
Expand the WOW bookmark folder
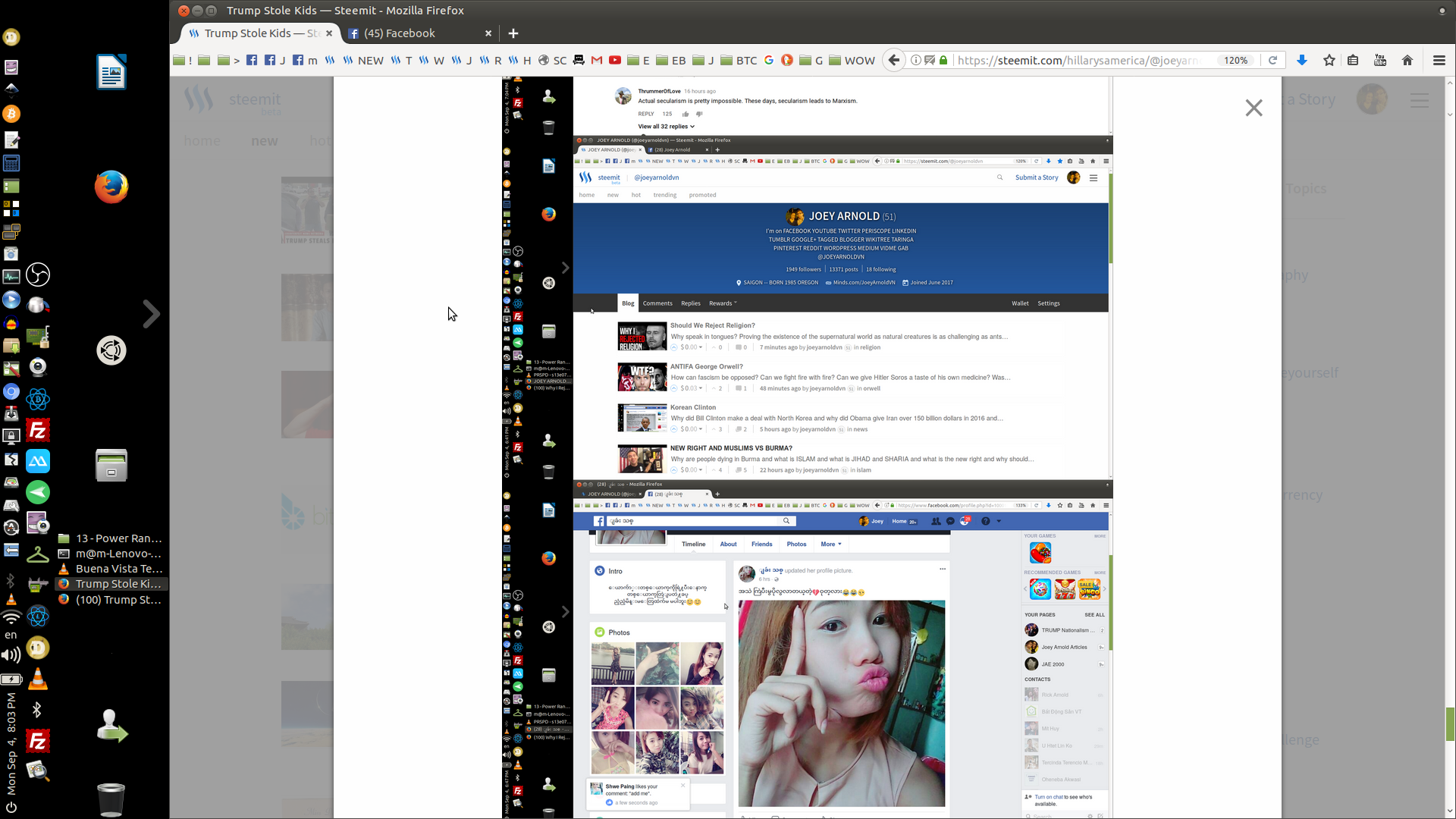click(x=852, y=61)
